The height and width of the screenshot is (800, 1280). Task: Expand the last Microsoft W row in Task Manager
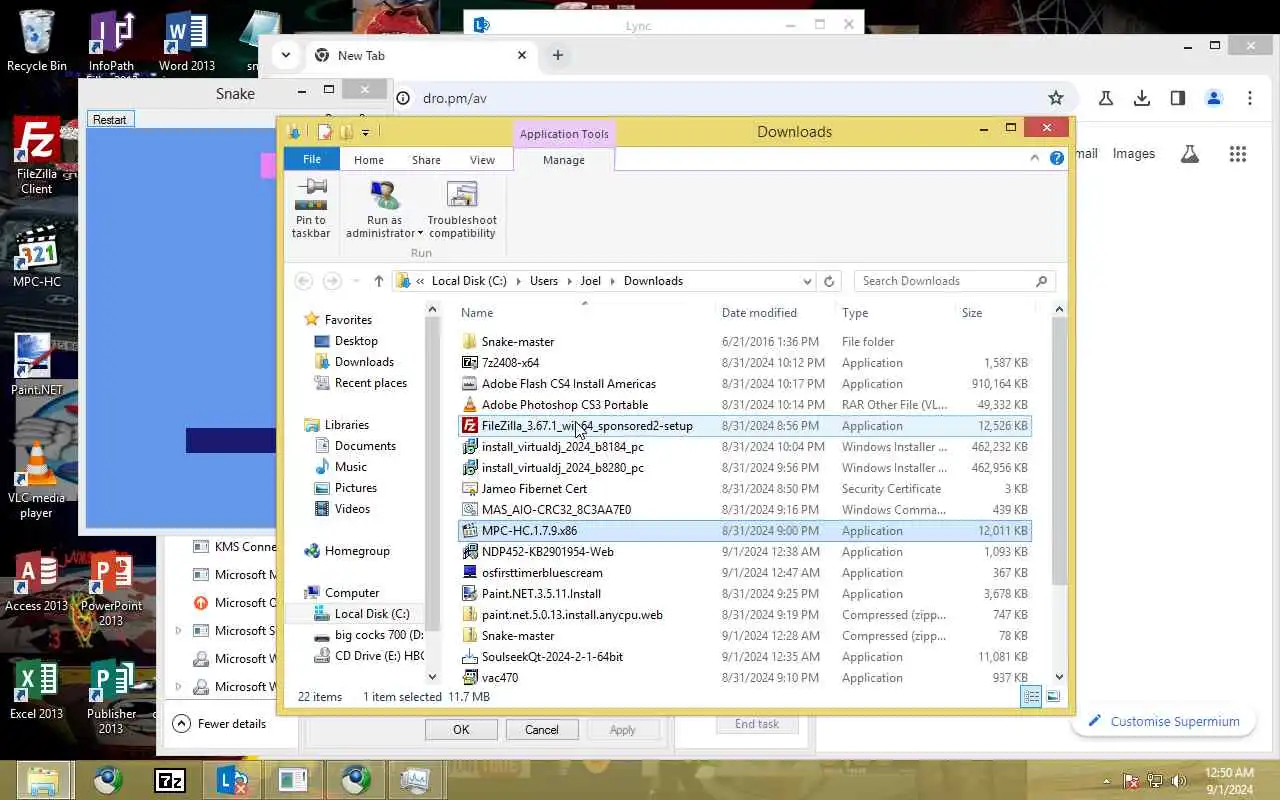[x=179, y=687]
